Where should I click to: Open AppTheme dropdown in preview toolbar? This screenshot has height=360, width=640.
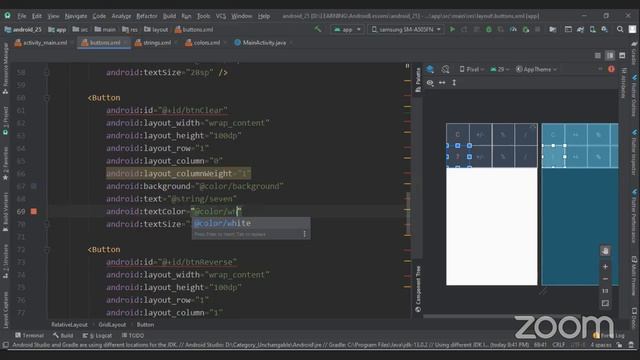click(x=536, y=69)
